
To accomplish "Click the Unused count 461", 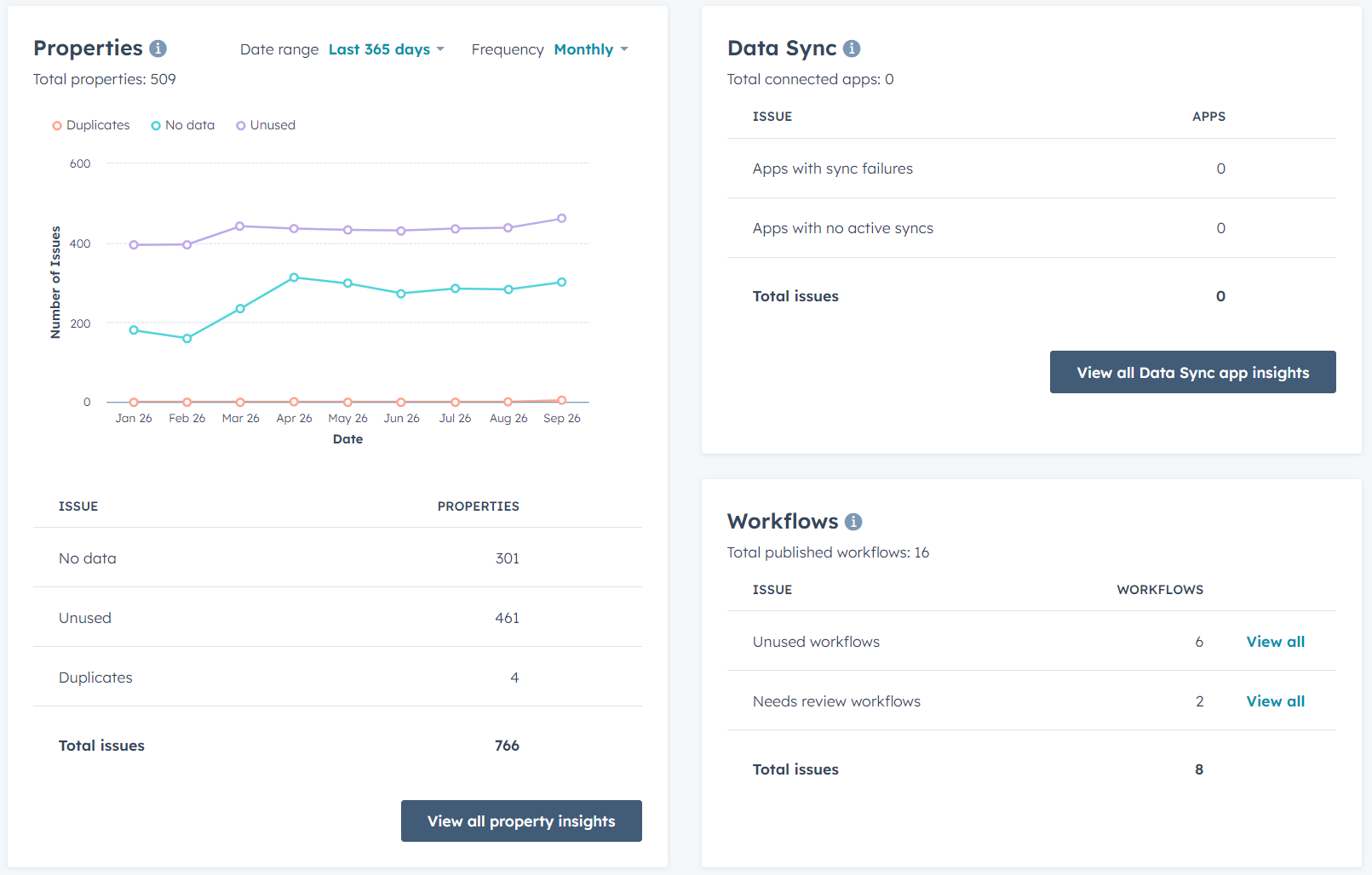I will (507, 618).
